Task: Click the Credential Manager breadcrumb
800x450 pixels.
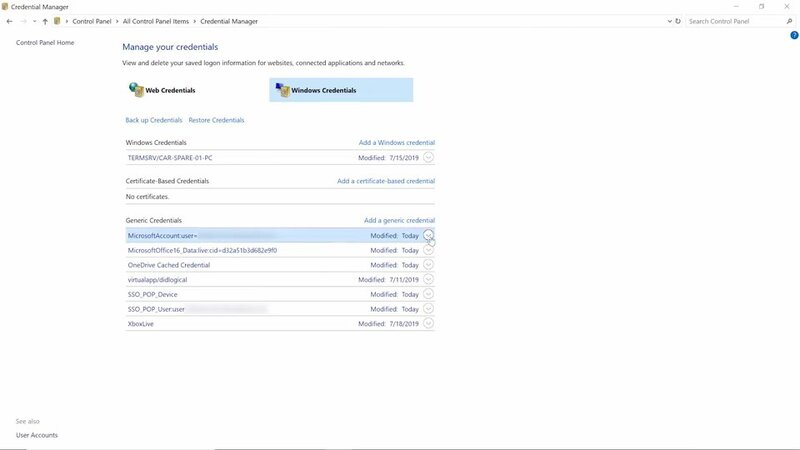Action: [229, 21]
